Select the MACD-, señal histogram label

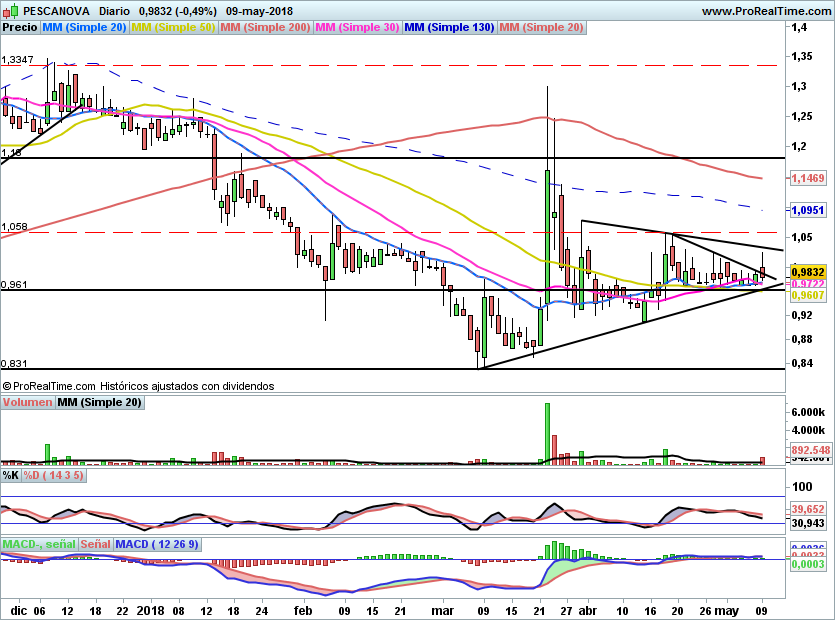coord(39,544)
